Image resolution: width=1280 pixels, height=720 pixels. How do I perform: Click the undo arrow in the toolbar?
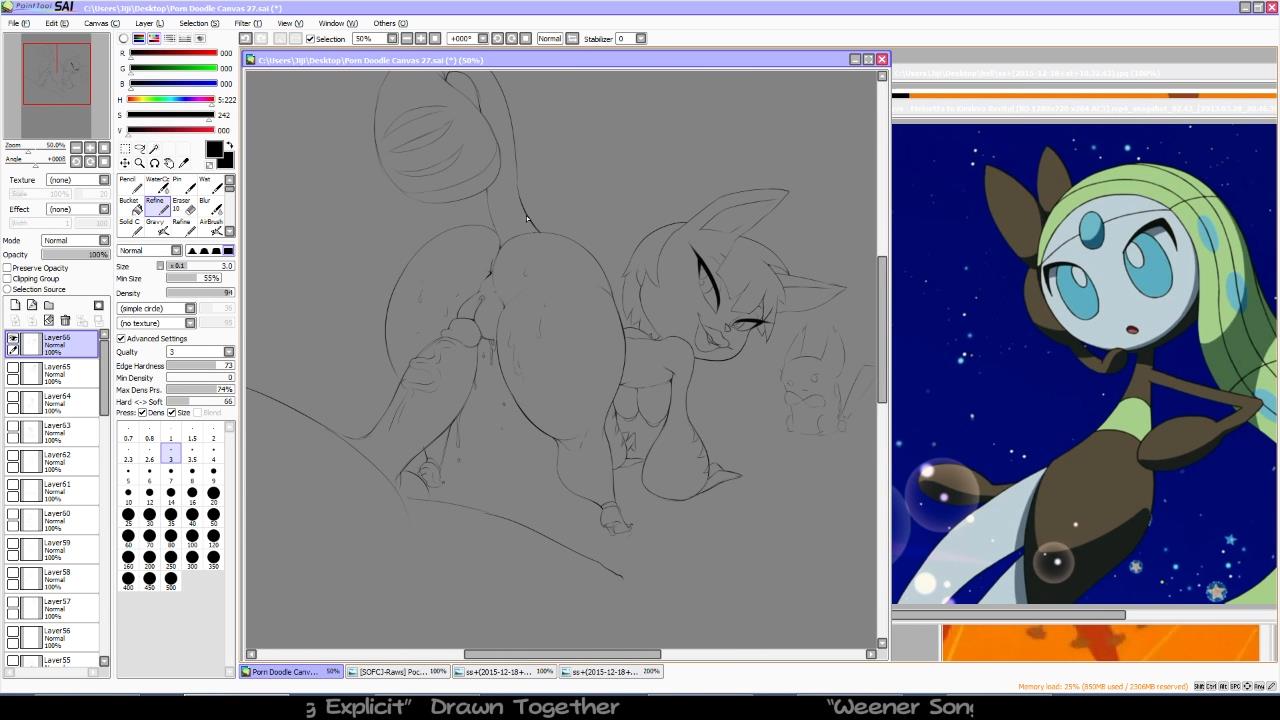(245, 38)
